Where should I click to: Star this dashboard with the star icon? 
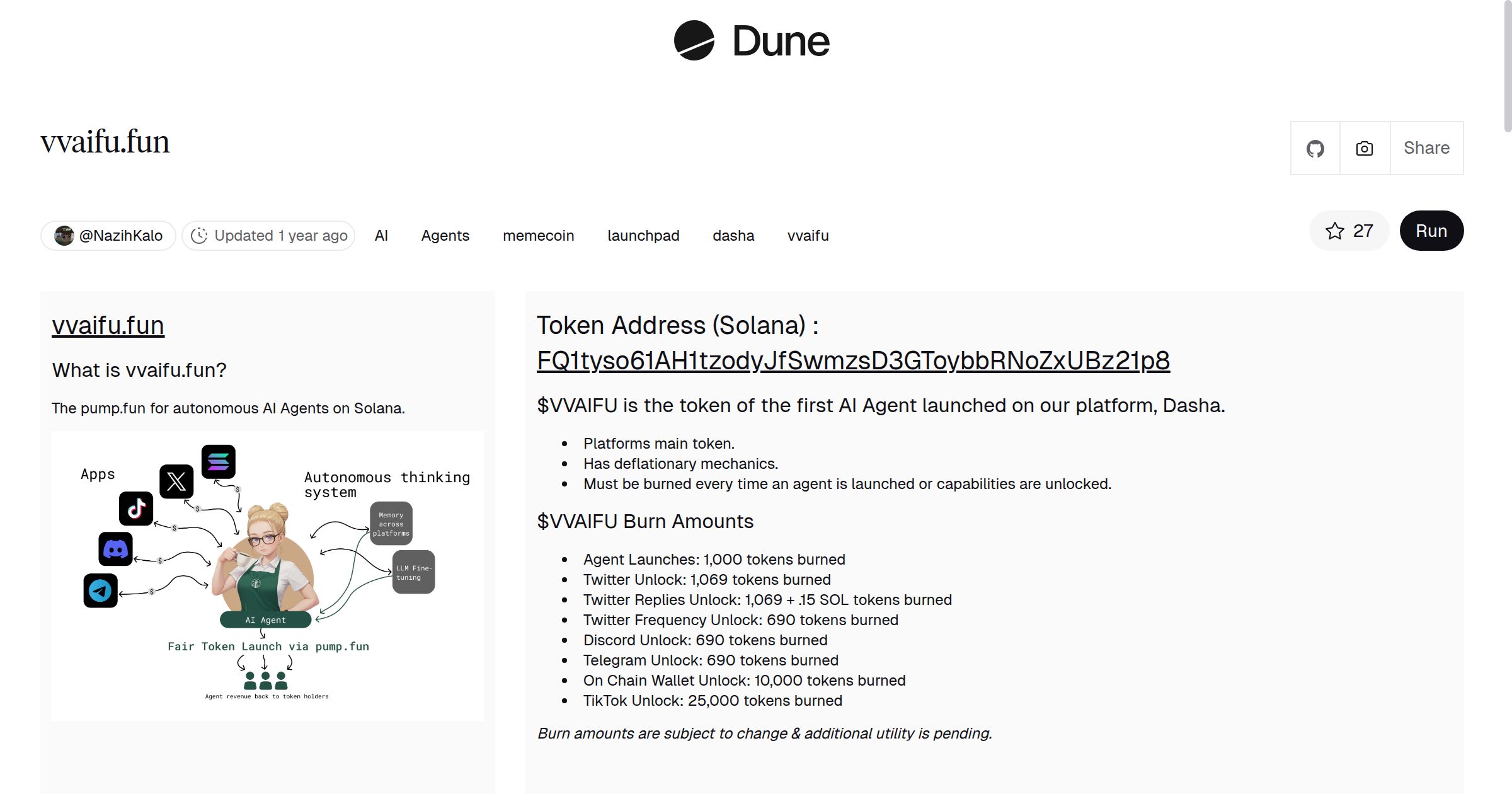point(1334,231)
